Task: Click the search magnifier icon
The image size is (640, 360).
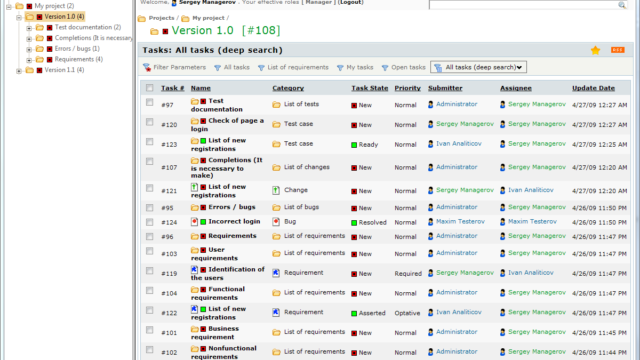Action: pyautogui.click(x=622, y=5)
